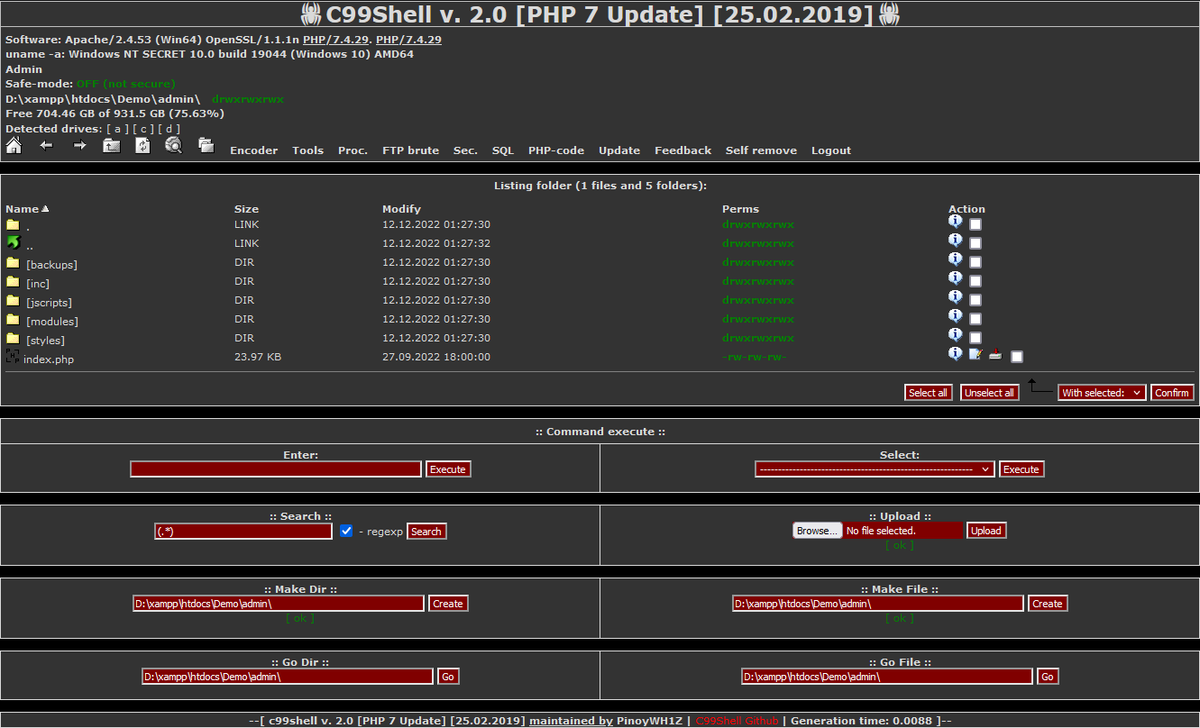Click the back arrow navigation icon
This screenshot has width=1200, height=728.
coord(45,146)
